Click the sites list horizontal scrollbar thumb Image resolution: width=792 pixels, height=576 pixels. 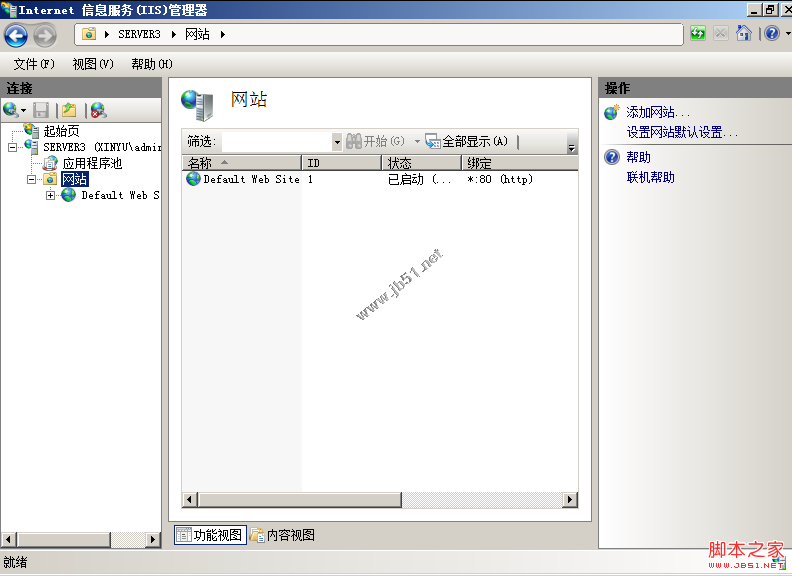pos(300,500)
